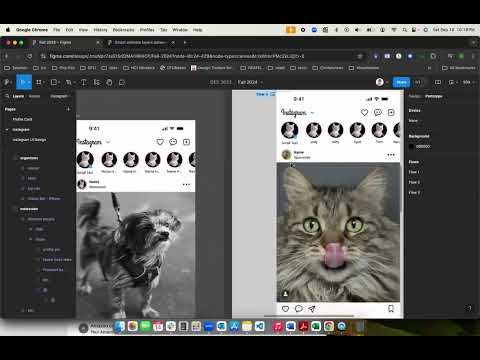Click the comment bubble below cat photo
Viewport: 480px width, 360px height.
pyautogui.click(x=299, y=309)
